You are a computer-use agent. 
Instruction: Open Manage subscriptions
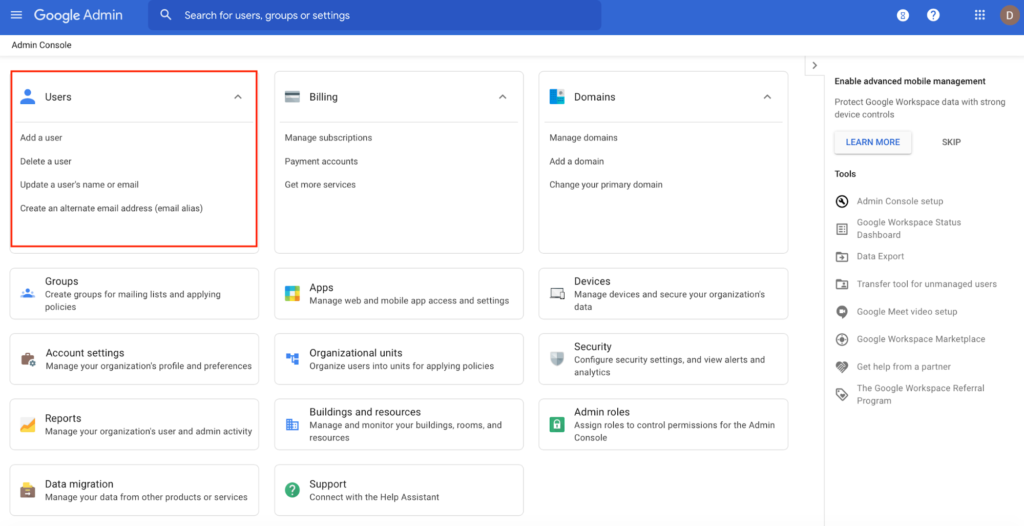coord(328,138)
